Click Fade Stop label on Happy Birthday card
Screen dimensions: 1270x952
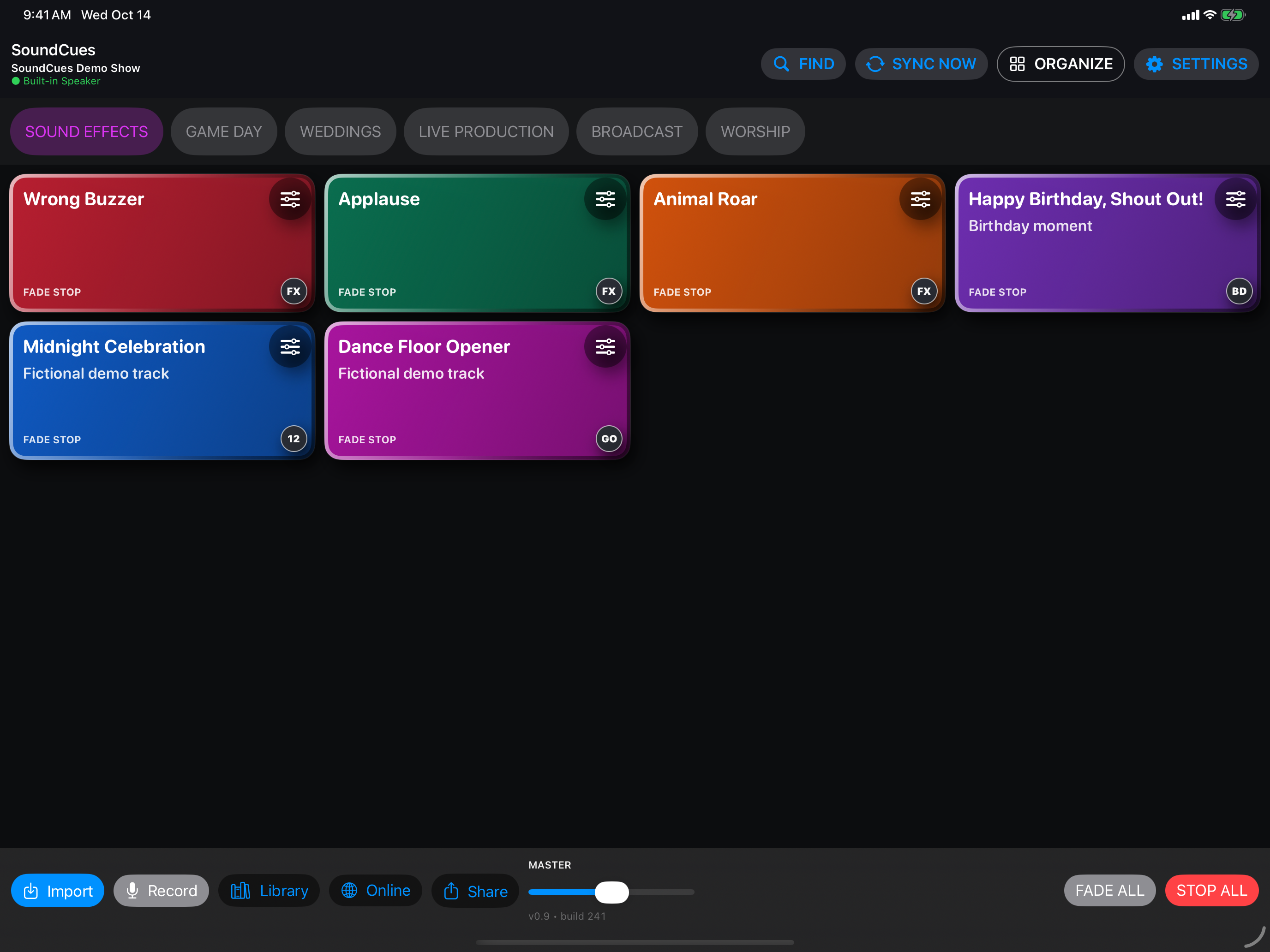coord(997,292)
